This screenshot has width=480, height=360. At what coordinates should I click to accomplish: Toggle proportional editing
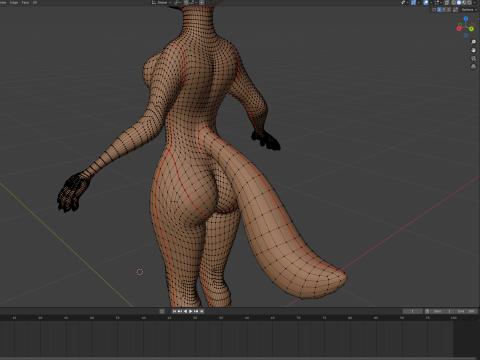point(202,2)
